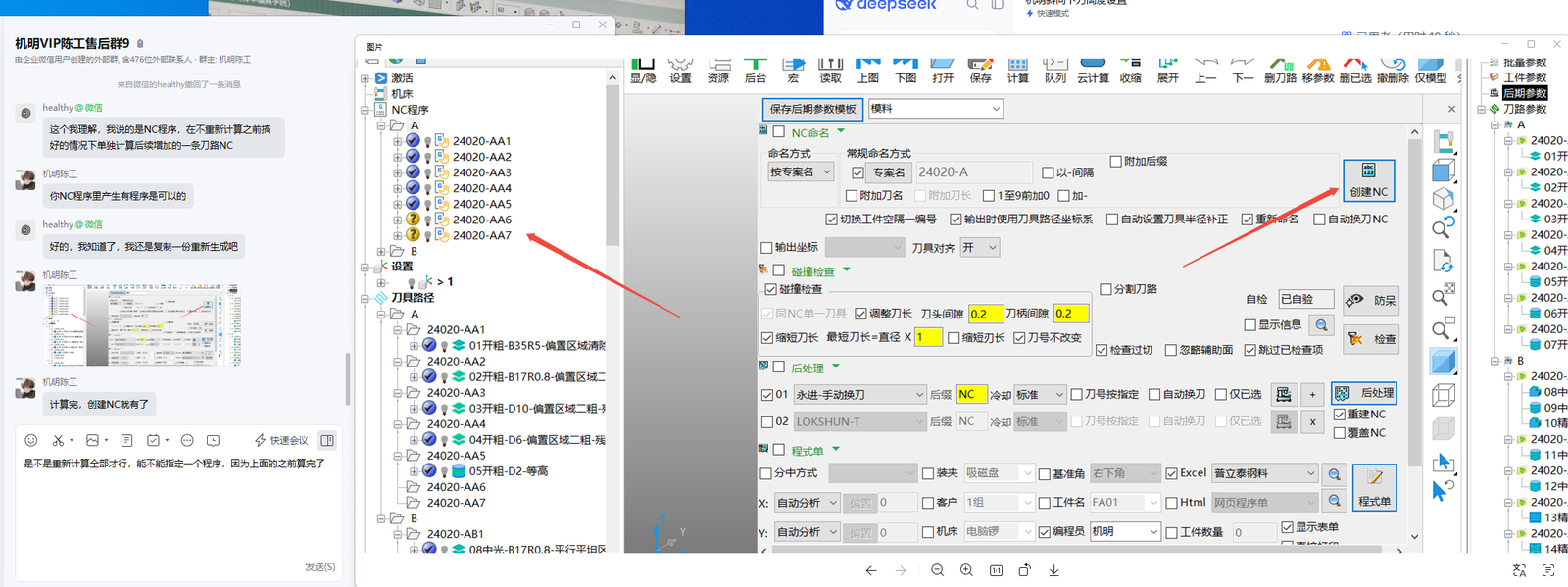Expand the 激活 tree node

click(x=366, y=78)
